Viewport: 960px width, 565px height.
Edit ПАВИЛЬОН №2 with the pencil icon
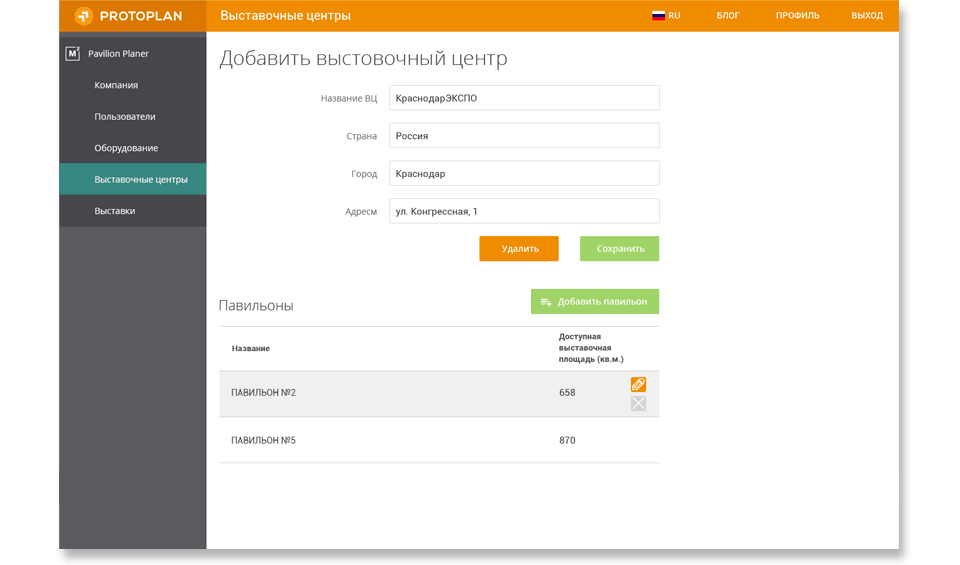click(638, 384)
